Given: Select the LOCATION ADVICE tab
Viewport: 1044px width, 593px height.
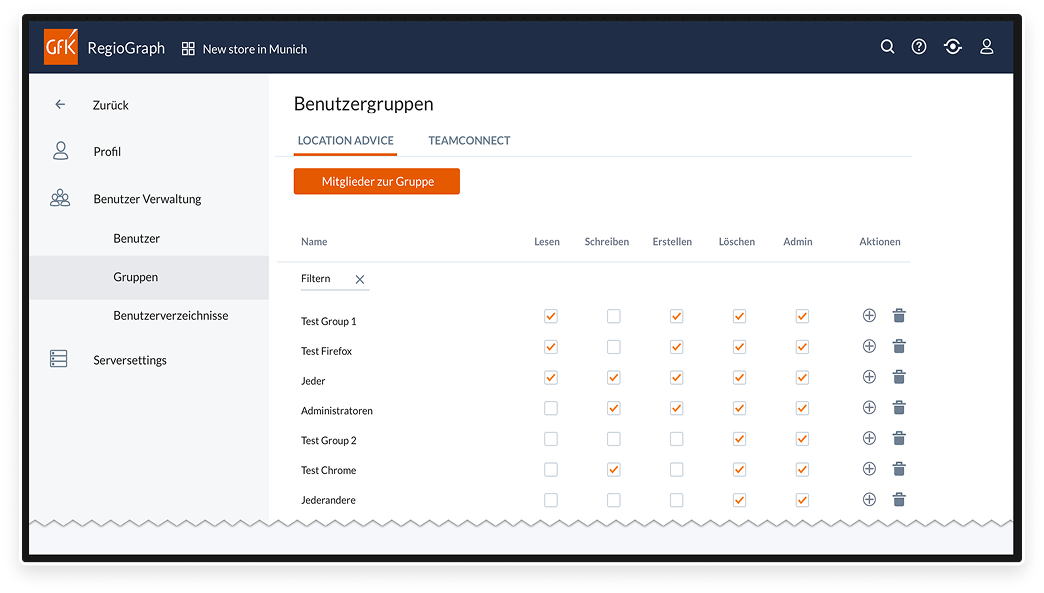Looking at the screenshot, I should coord(346,141).
